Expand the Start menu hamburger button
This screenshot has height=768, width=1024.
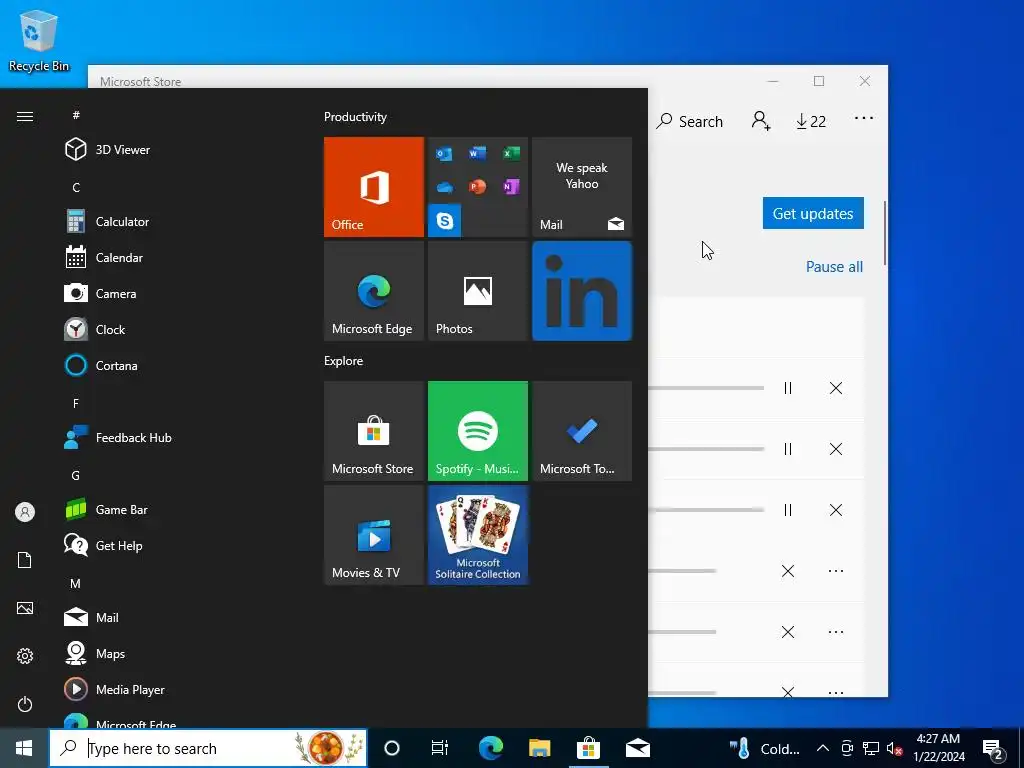25,116
